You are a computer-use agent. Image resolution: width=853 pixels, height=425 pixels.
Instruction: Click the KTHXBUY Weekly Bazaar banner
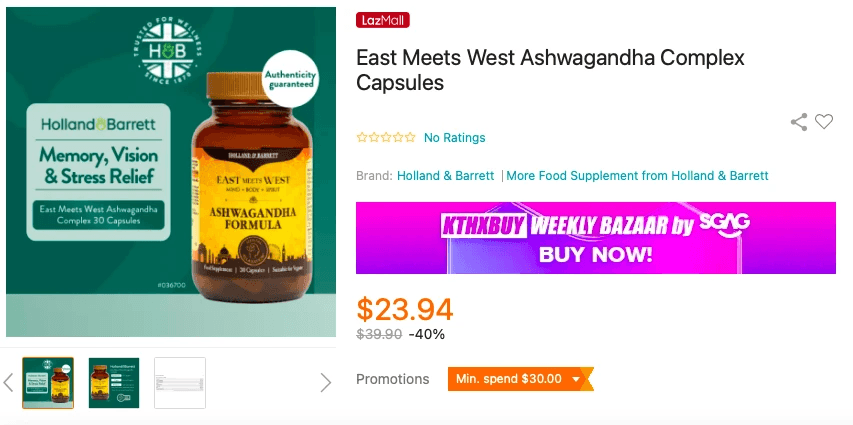[596, 238]
